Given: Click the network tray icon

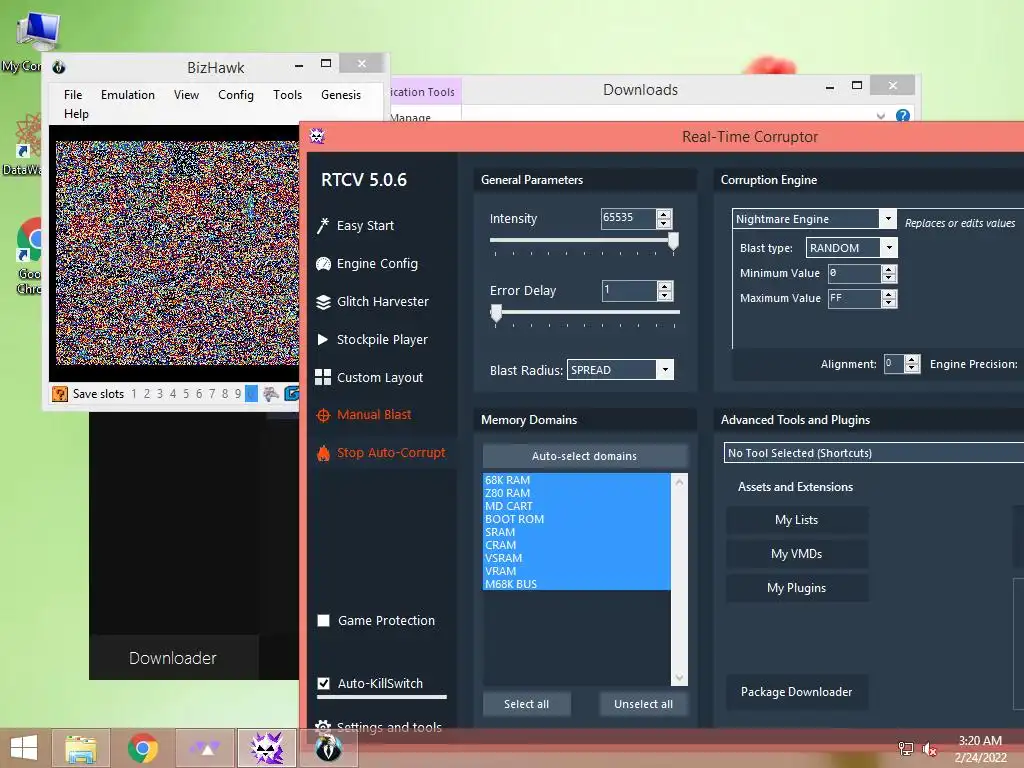Looking at the screenshot, I should (x=906, y=748).
